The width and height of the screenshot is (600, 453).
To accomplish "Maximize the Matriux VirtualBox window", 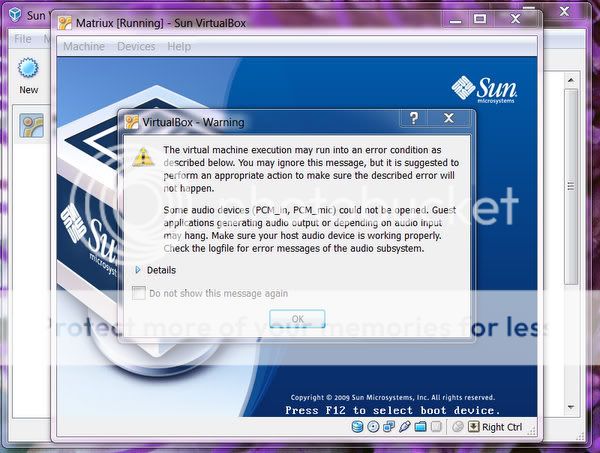I will 480,19.
